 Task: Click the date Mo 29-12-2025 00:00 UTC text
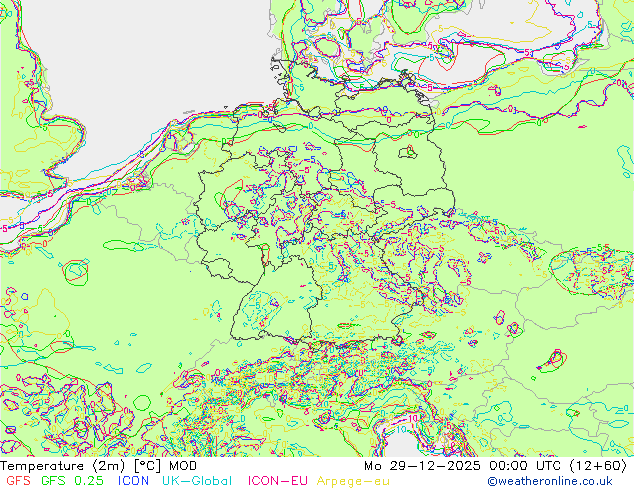462,466
